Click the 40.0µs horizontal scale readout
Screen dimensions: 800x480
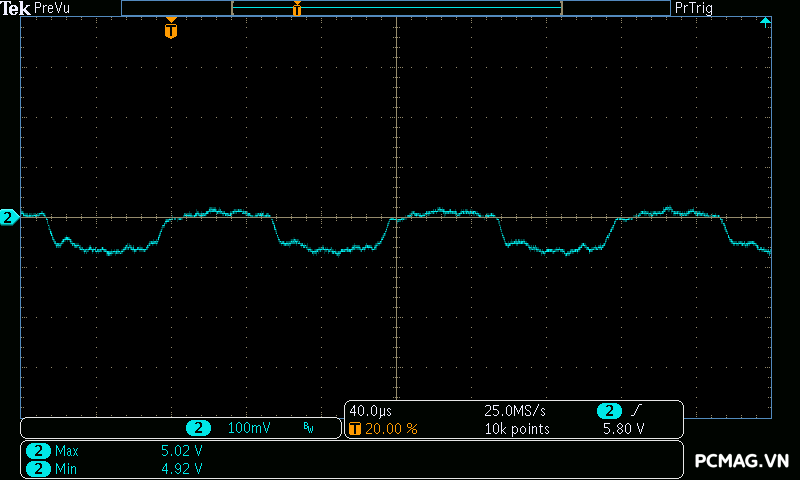(371, 411)
